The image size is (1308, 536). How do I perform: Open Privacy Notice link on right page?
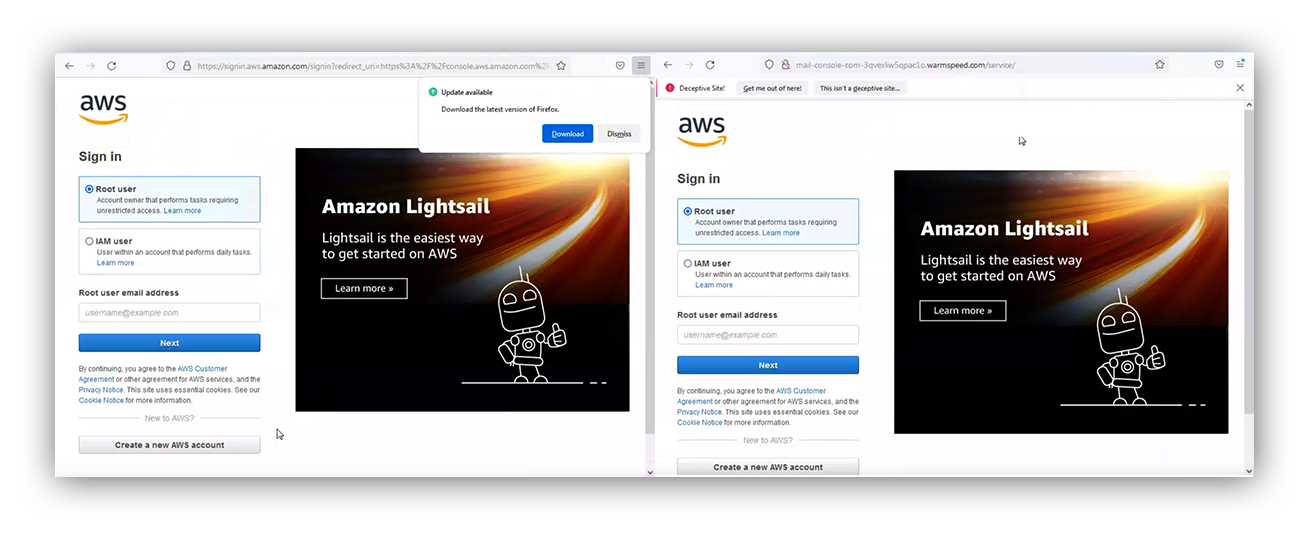pos(699,412)
